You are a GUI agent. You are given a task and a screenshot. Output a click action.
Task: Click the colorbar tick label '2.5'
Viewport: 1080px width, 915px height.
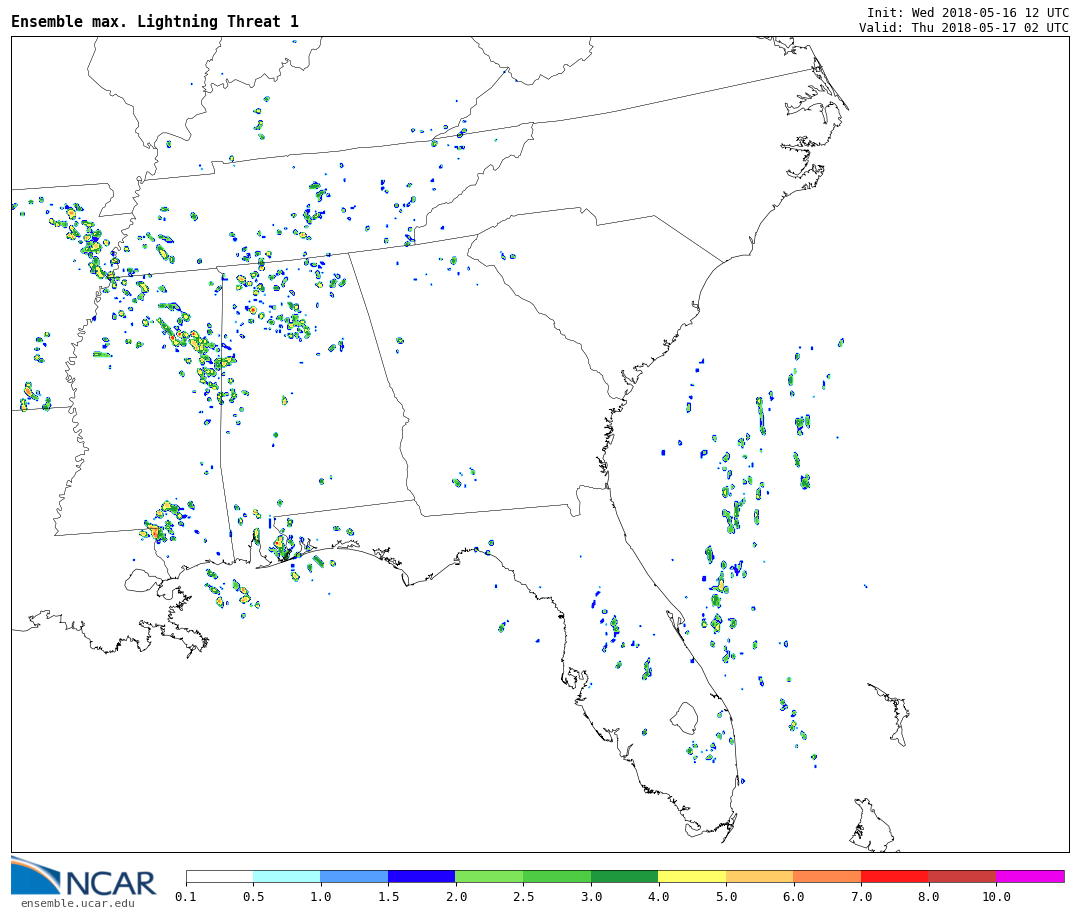coord(523,897)
